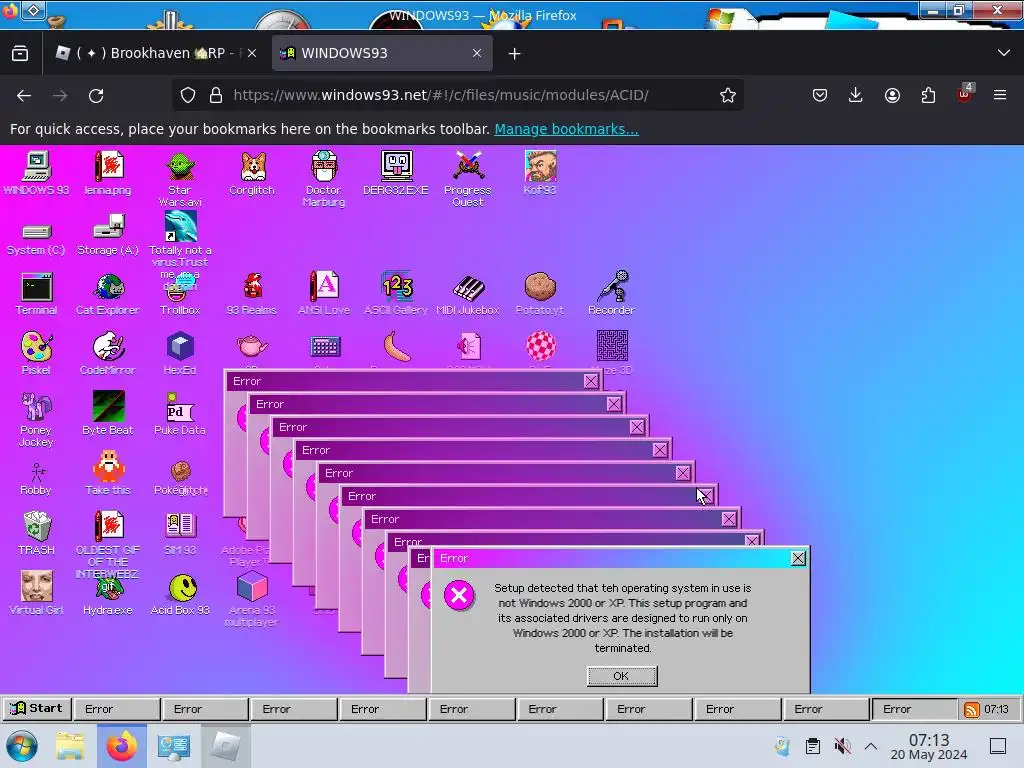Open the Star Wars.avi icon
This screenshot has height=768, width=1024.
point(180,179)
